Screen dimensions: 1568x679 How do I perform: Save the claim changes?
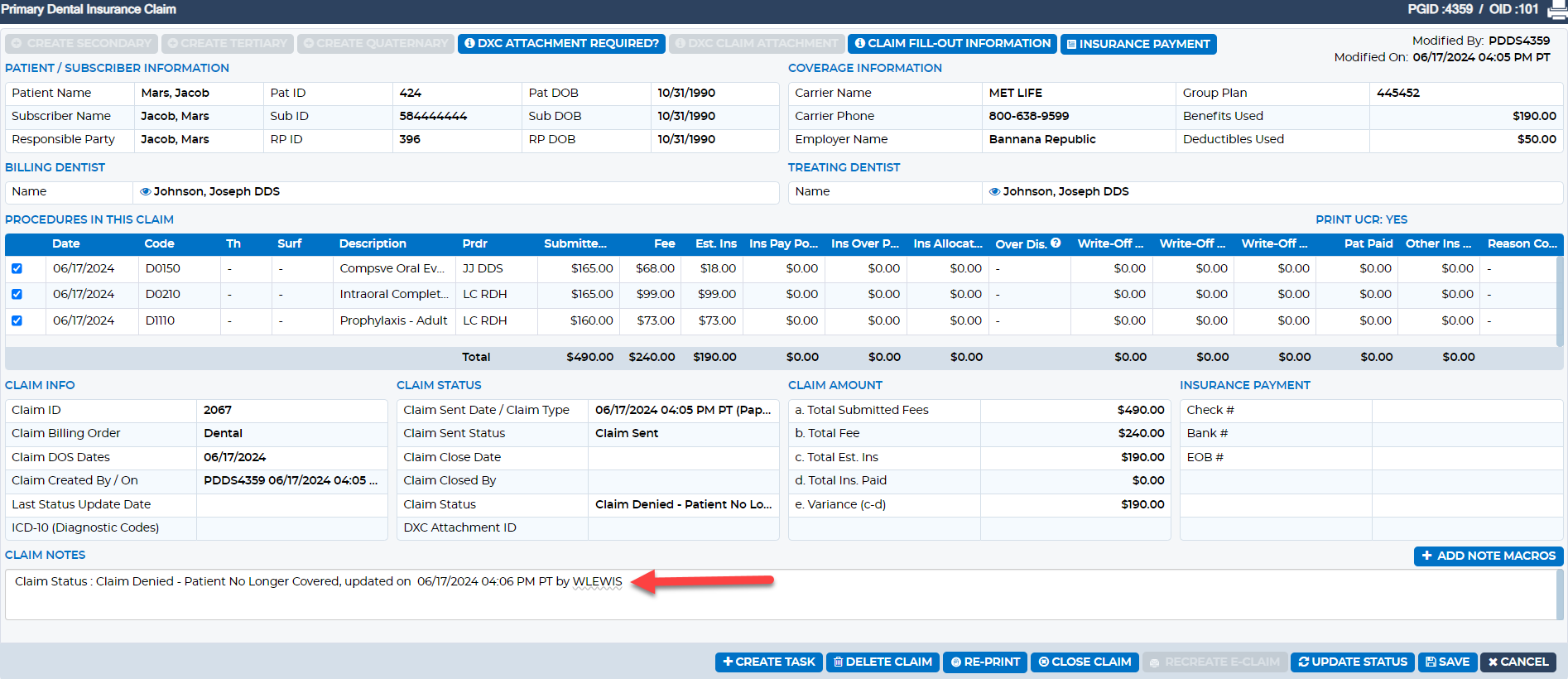(x=1447, y=662)
